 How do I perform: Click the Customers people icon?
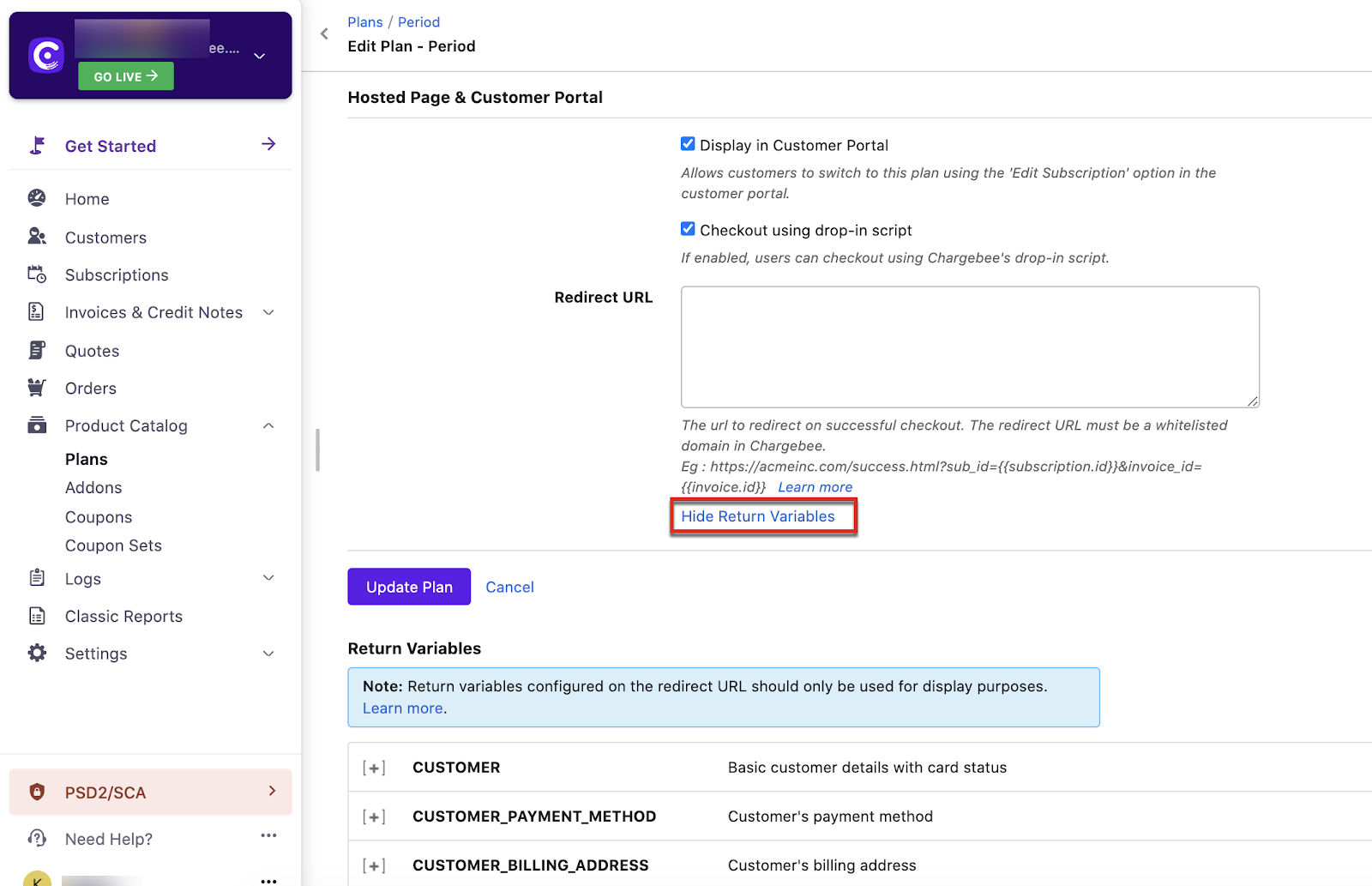(x=37, y=237)
